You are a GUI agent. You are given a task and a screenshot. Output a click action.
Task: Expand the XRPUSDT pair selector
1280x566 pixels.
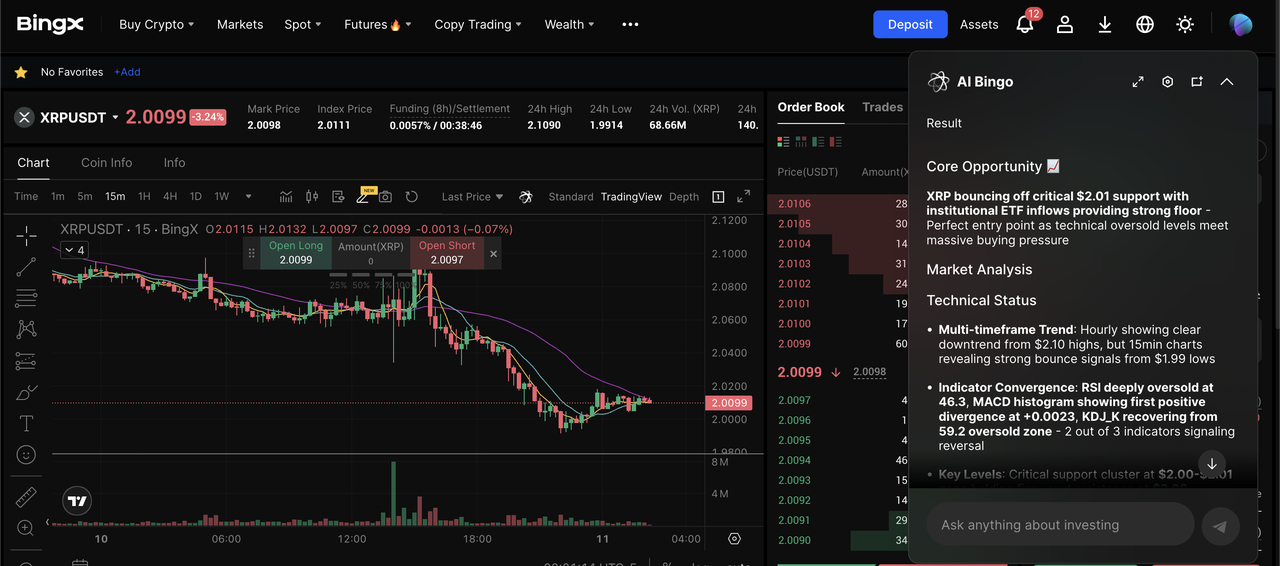pos(115,118)
